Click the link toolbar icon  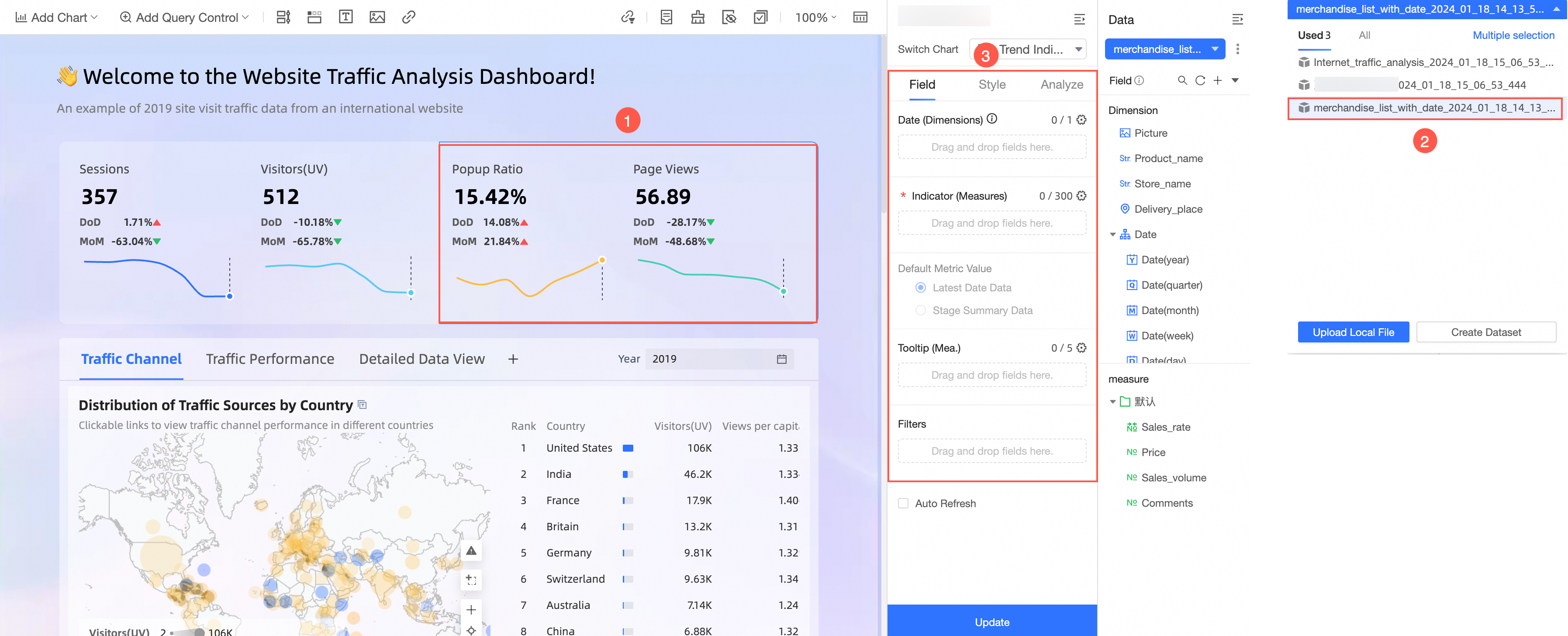click(408, 17)
